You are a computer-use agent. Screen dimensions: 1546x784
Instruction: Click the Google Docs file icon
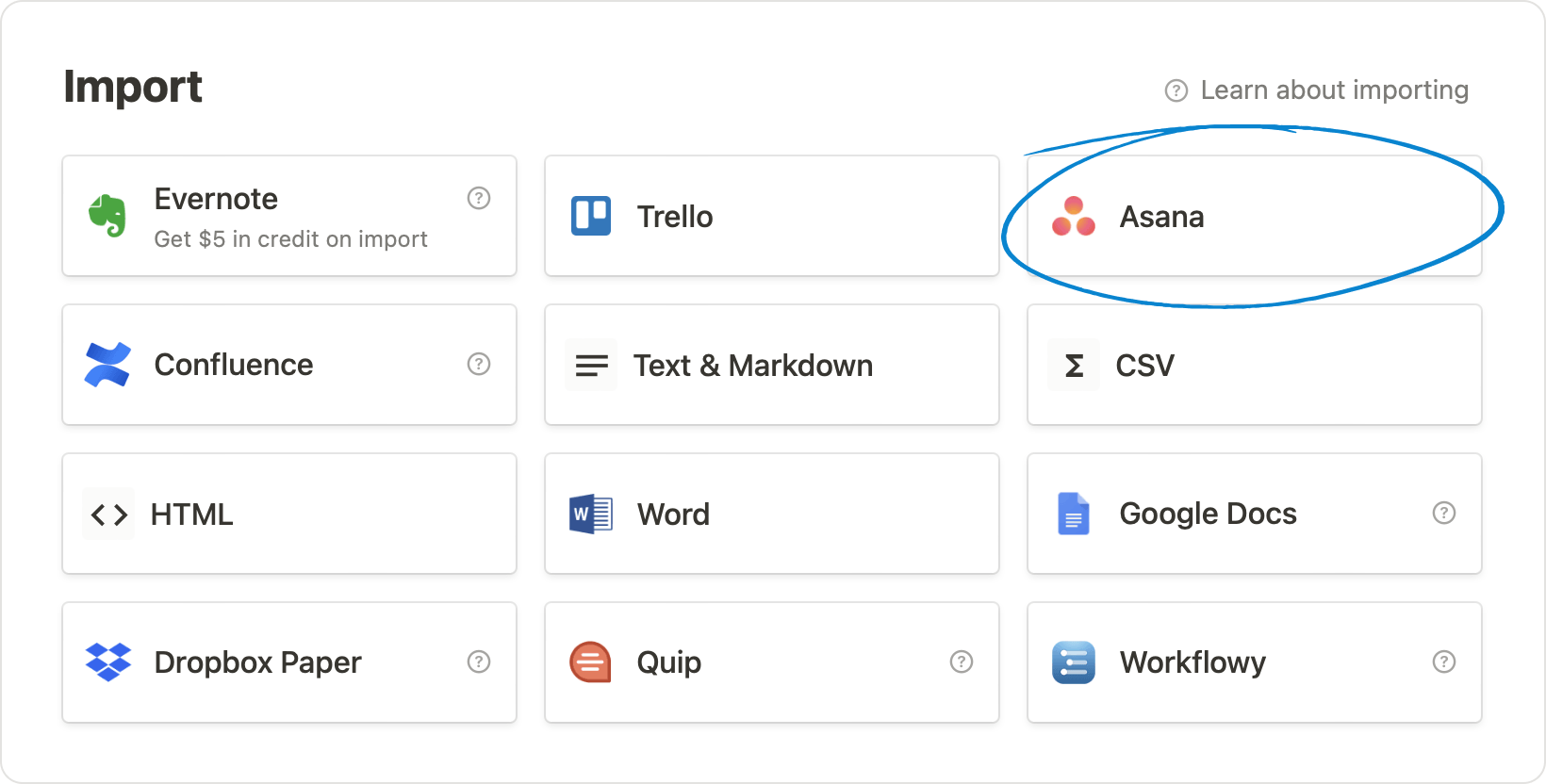(1073, 514)
